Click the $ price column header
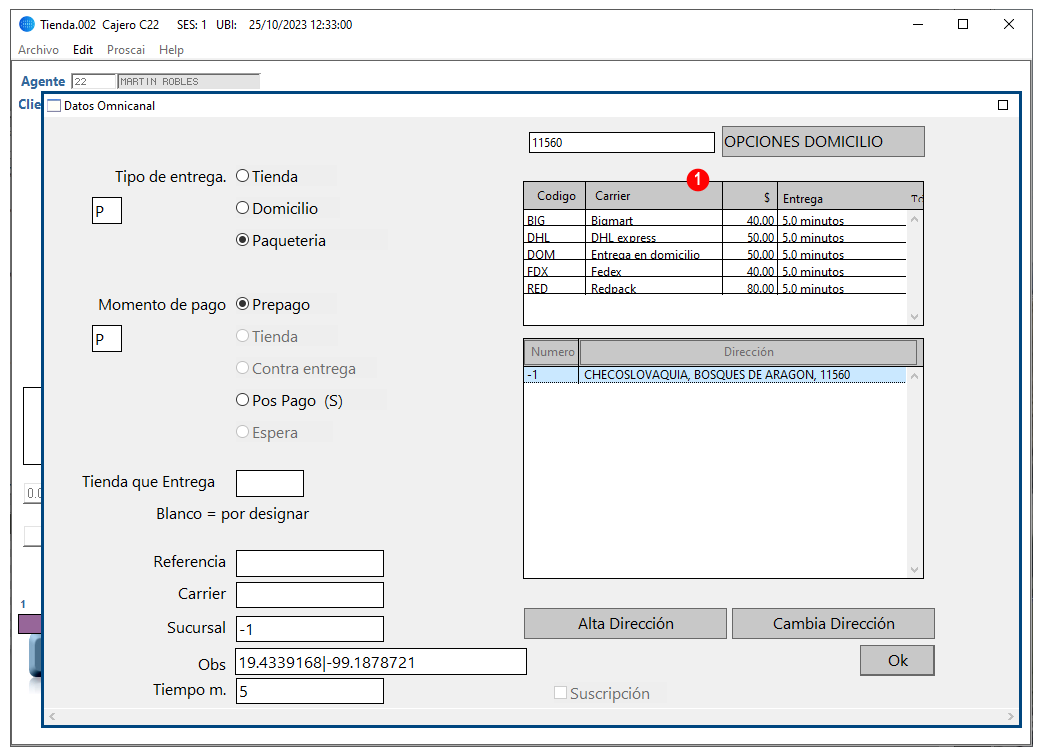The image size is (1040, 754). coord(749,196)
